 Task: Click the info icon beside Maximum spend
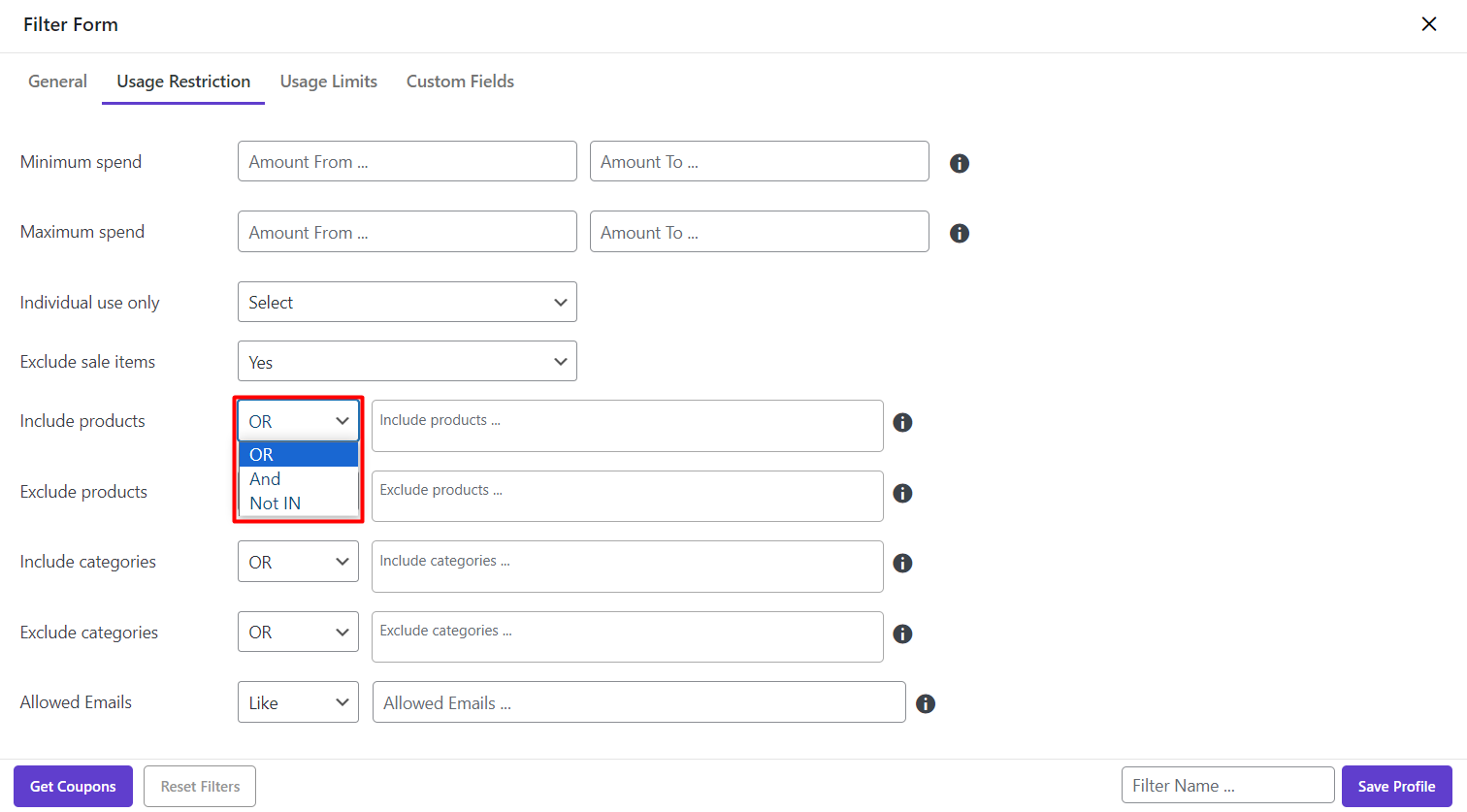click(x=960, y=233)
